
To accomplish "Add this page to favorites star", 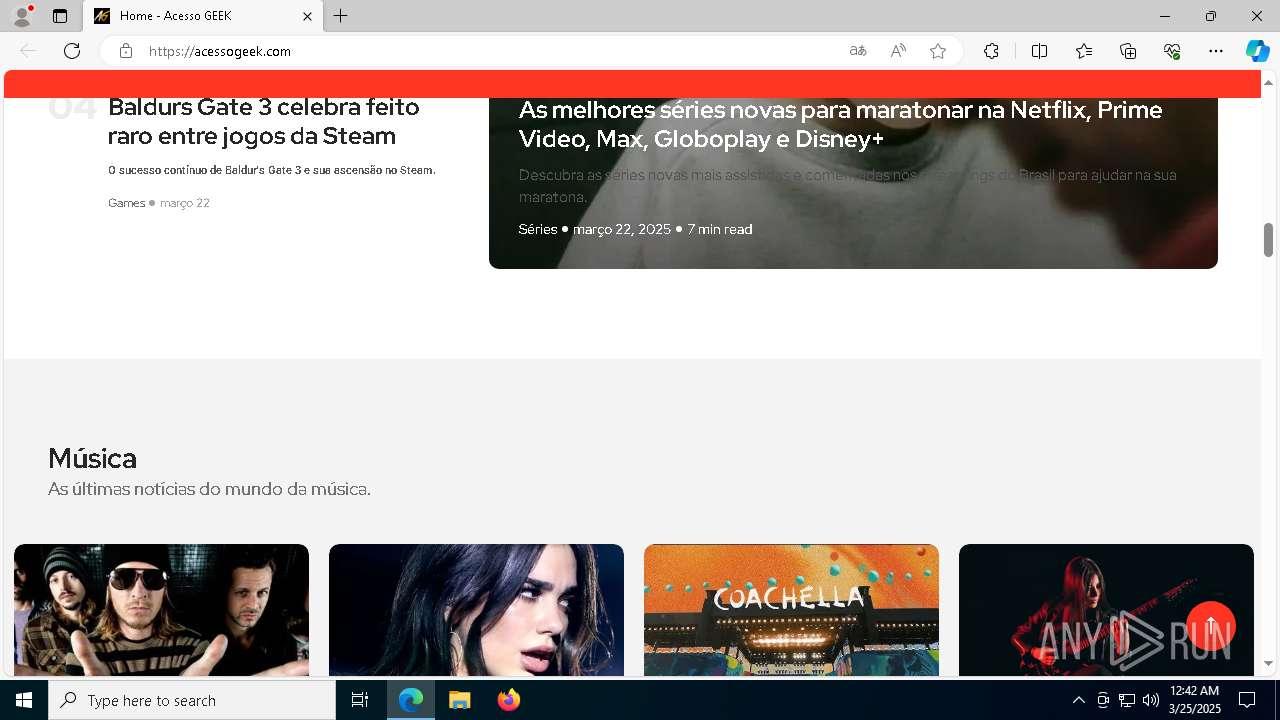I will [x=938, y=51].
